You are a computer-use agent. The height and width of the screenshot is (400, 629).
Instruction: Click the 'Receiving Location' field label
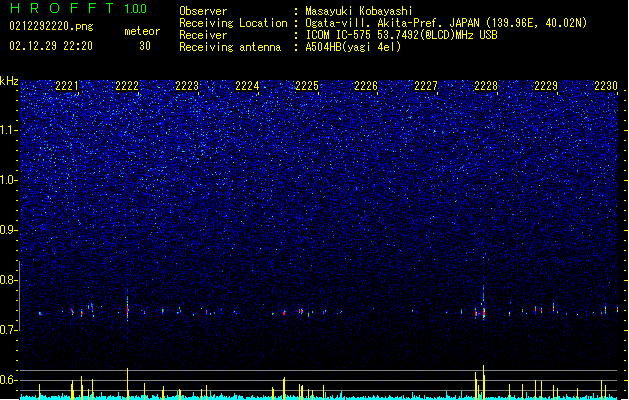[233, 23]
